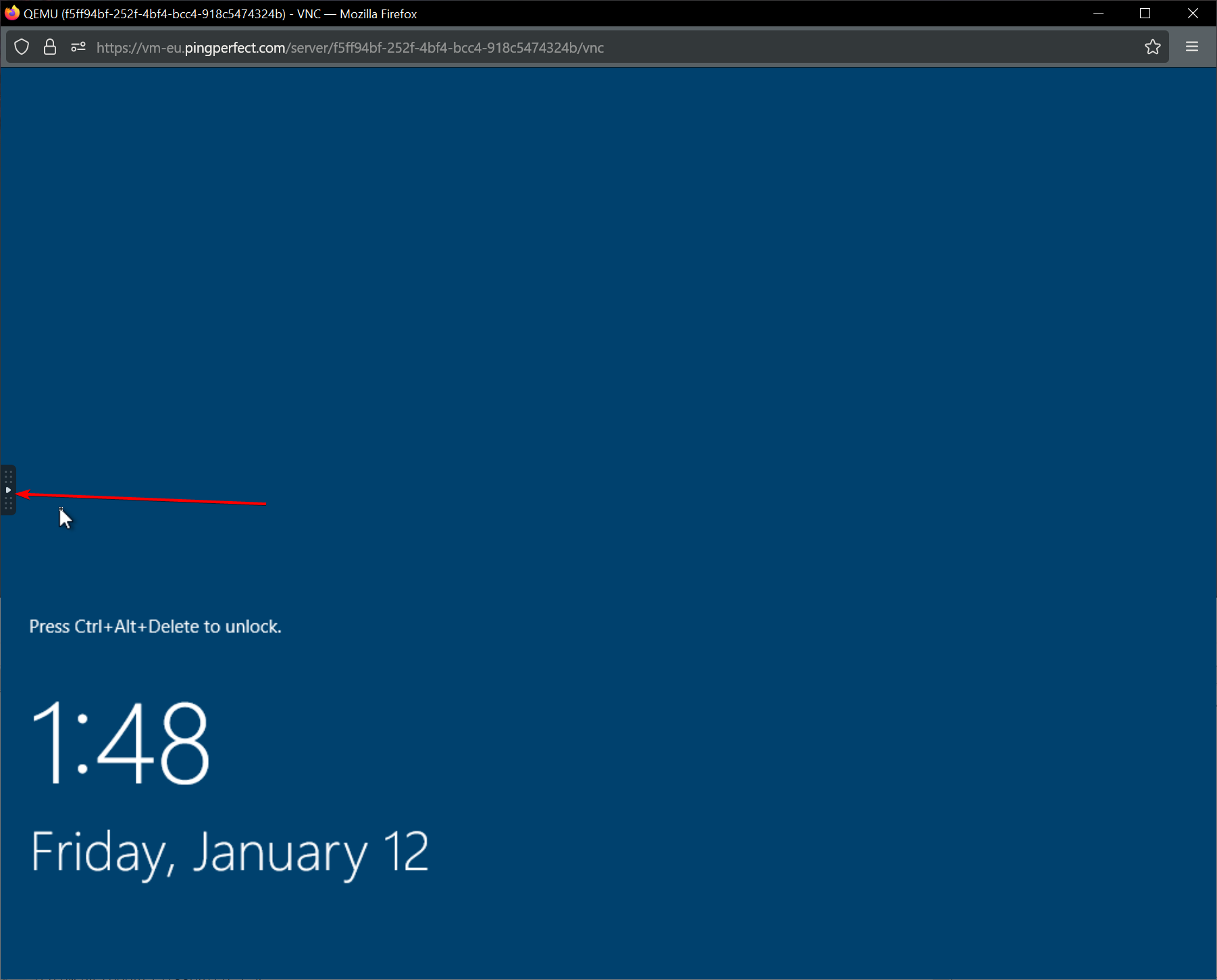The image size is (1217, 980).
Task: Click the lower grip dots of the noVNC handle
Action: coord(8,503)
